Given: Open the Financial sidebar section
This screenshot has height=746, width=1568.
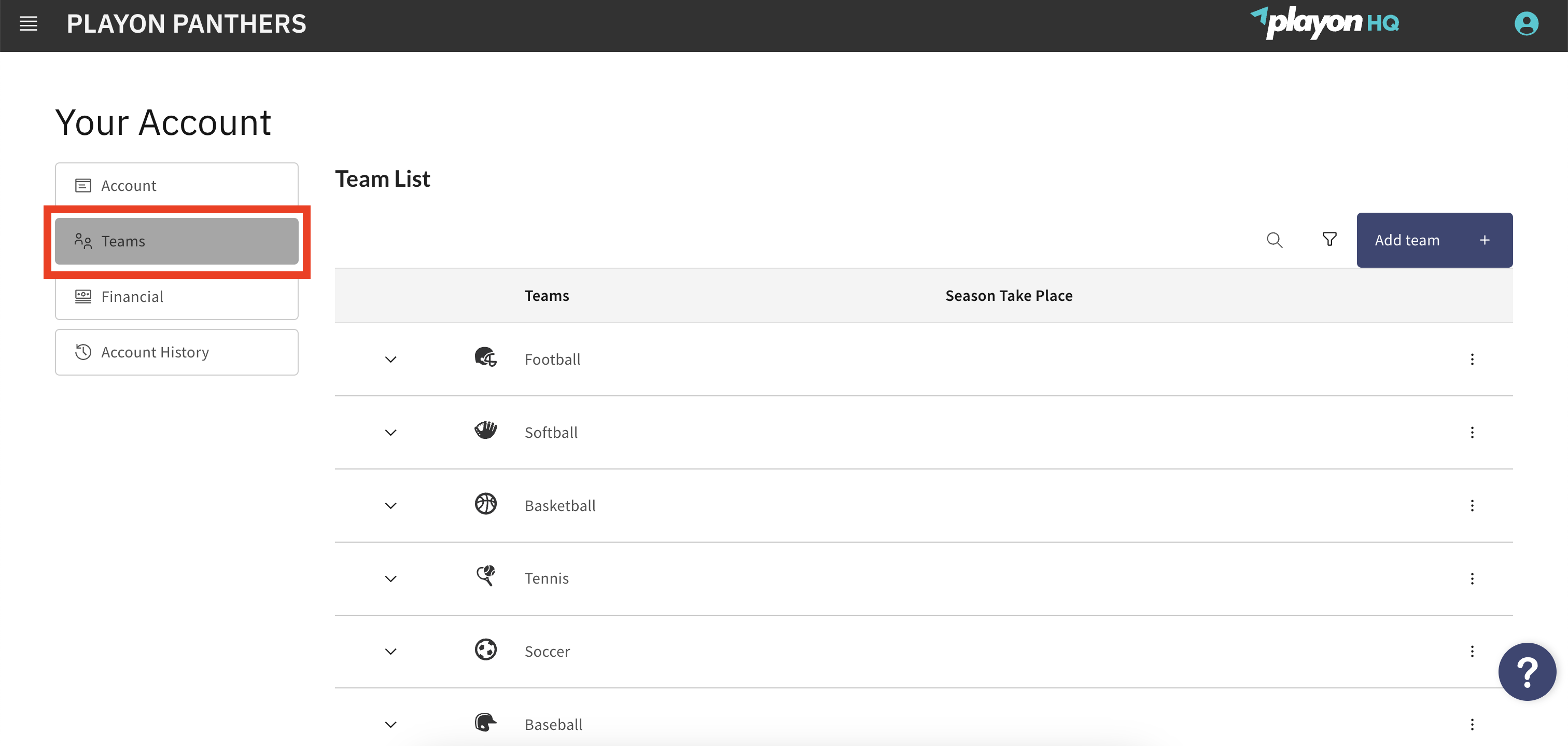Looking at the screenshot, I should pos(176,297).
